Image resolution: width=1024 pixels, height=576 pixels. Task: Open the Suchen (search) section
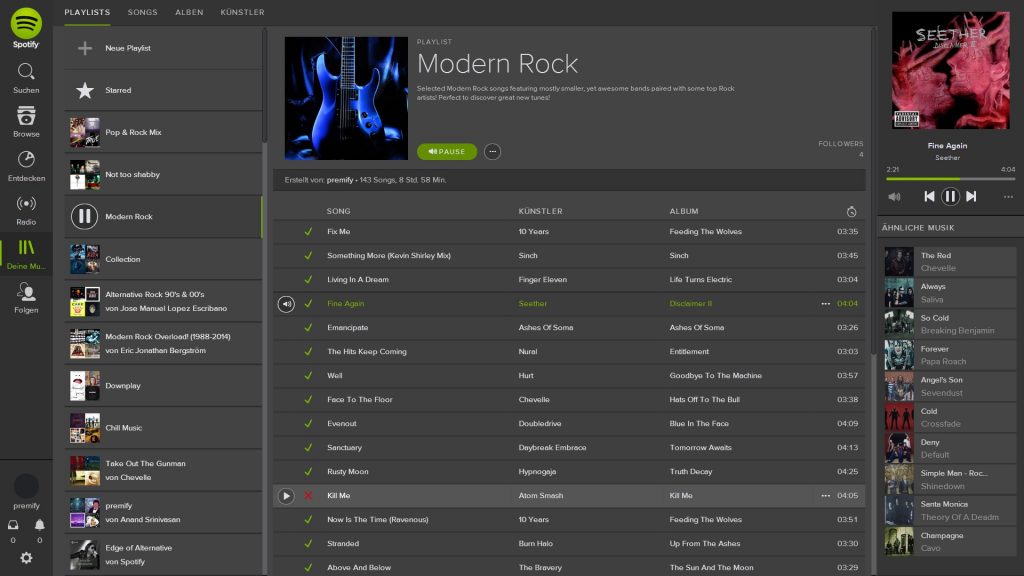pyautogui.click(x=26, y=77)
